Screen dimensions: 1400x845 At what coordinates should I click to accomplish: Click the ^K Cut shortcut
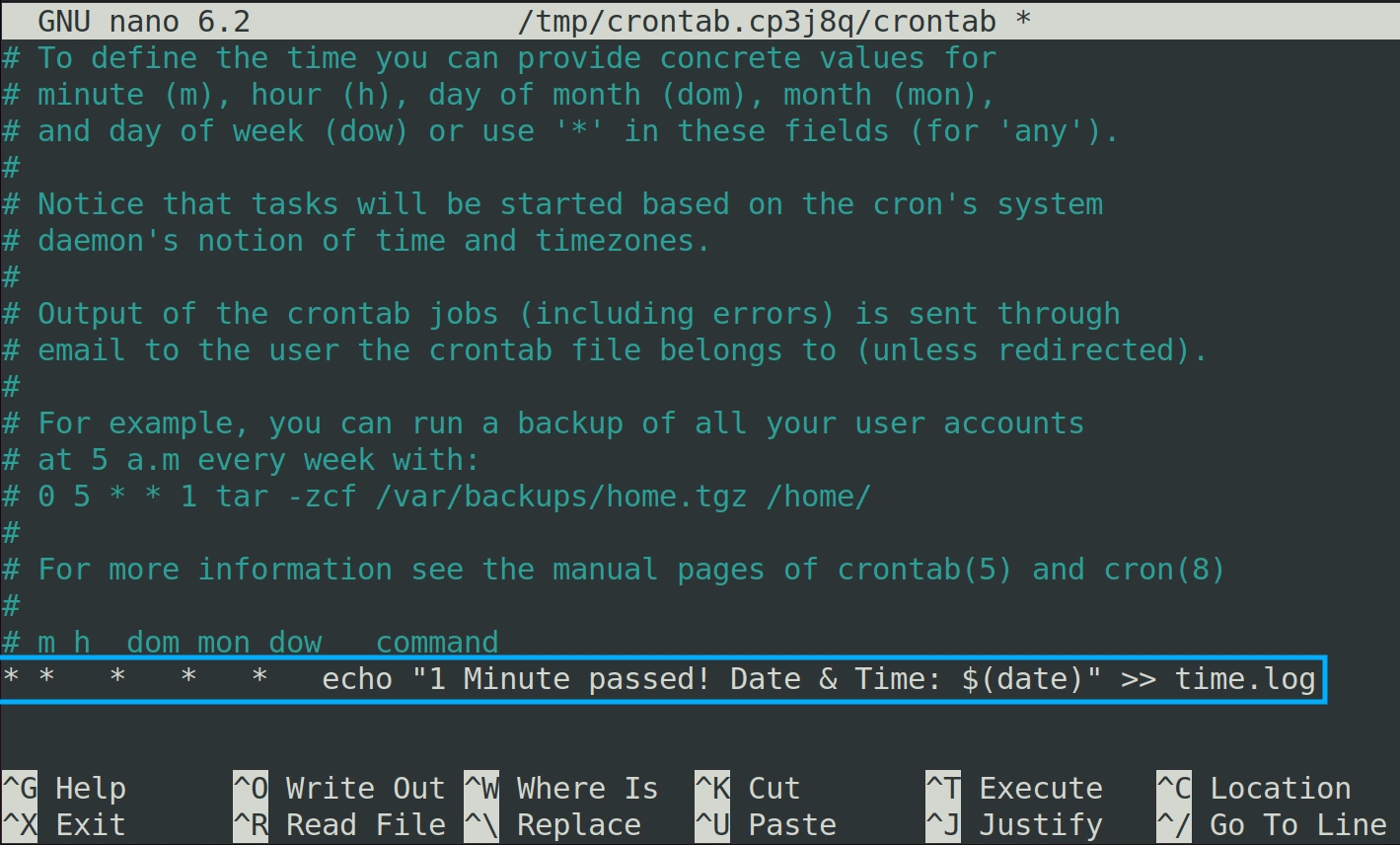click(x=748, y=788)
